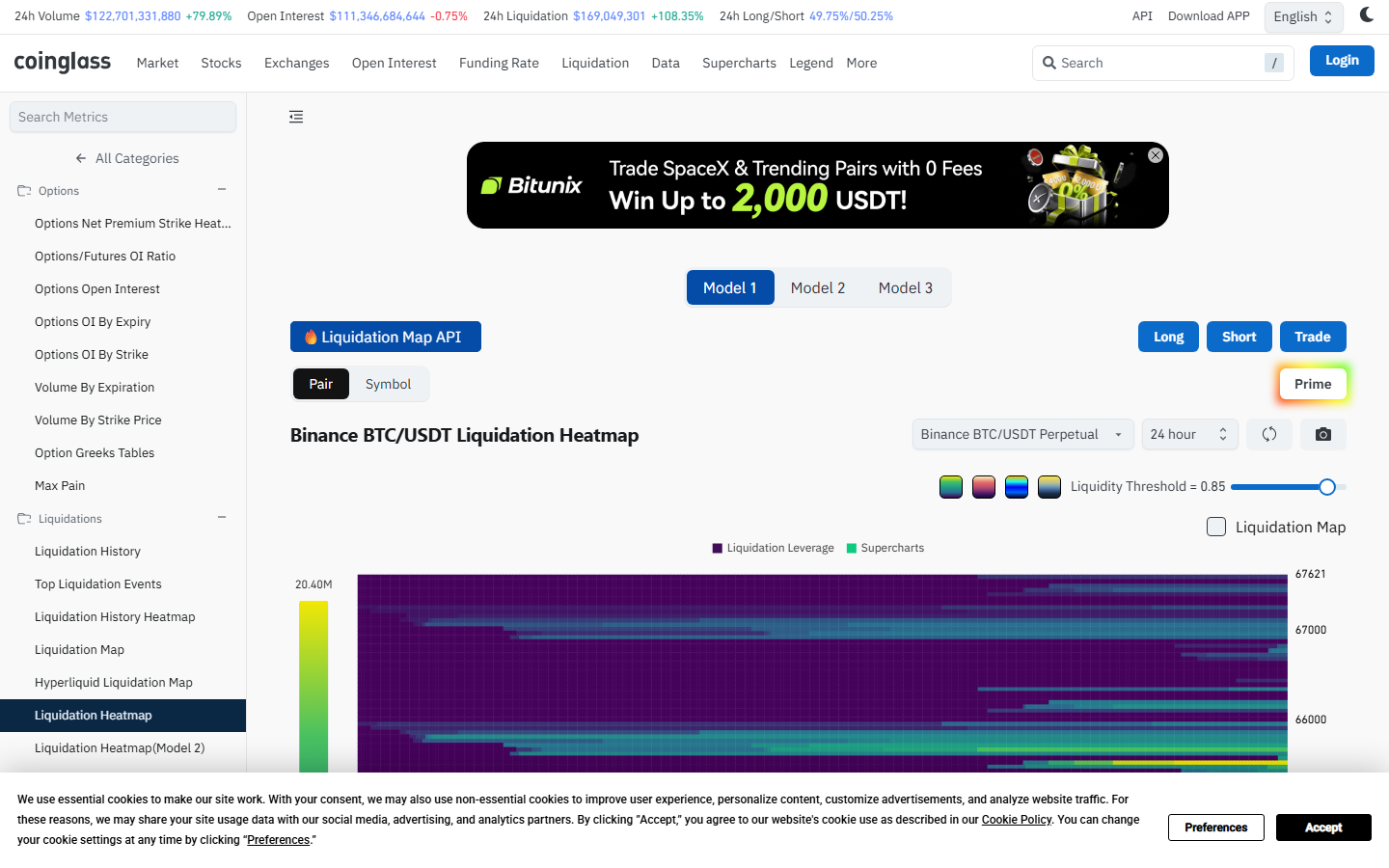Open Options/Futures OI Ratio item
The height and width of the screenshot is (868, 1389).
click(x=105, y=257)
